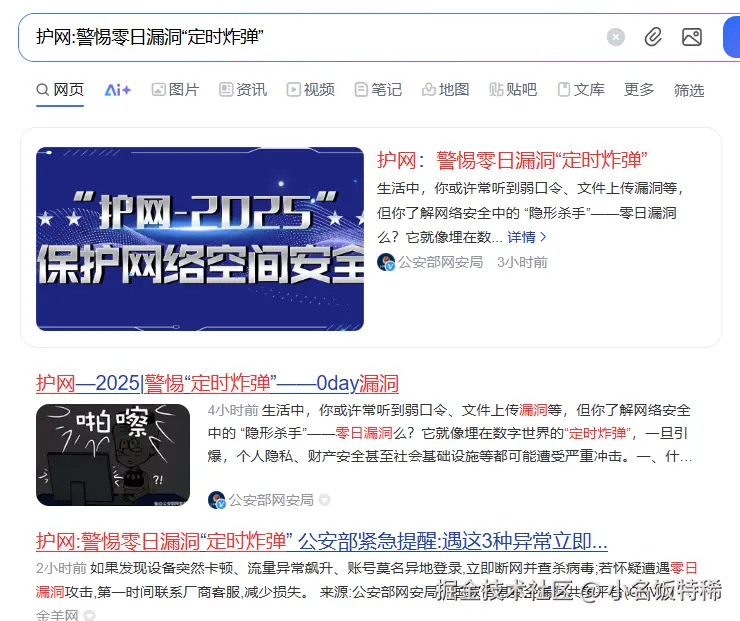
Task: Click 公安部网安局 source in top card
Action: (440, 262)
